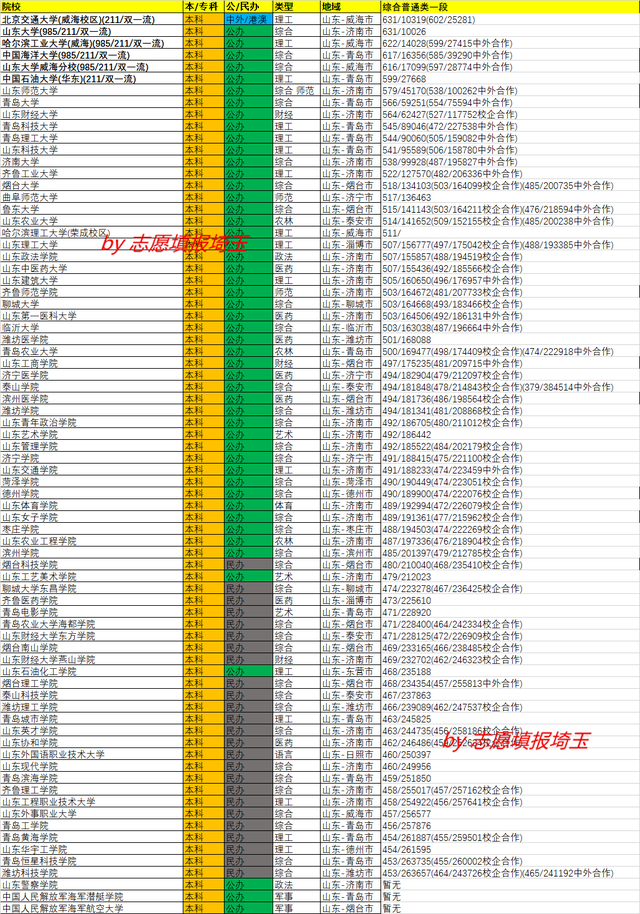Click the 本/专科 header cell

204,7
